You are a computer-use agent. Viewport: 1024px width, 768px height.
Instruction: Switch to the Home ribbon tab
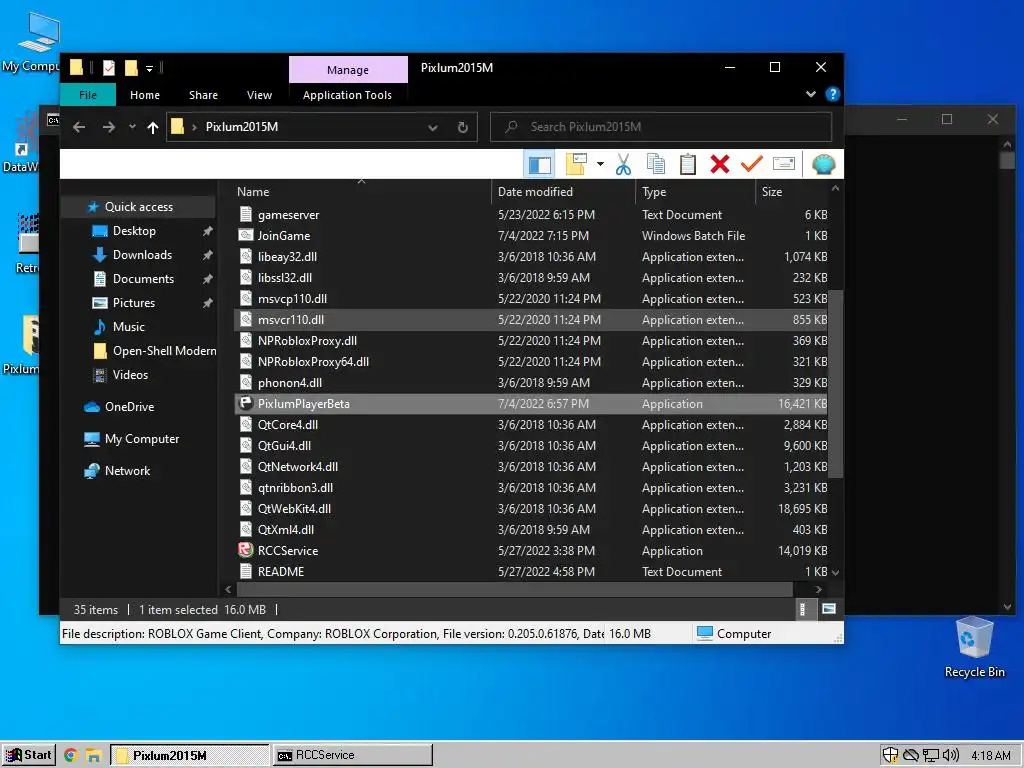(x=145, y=95)
